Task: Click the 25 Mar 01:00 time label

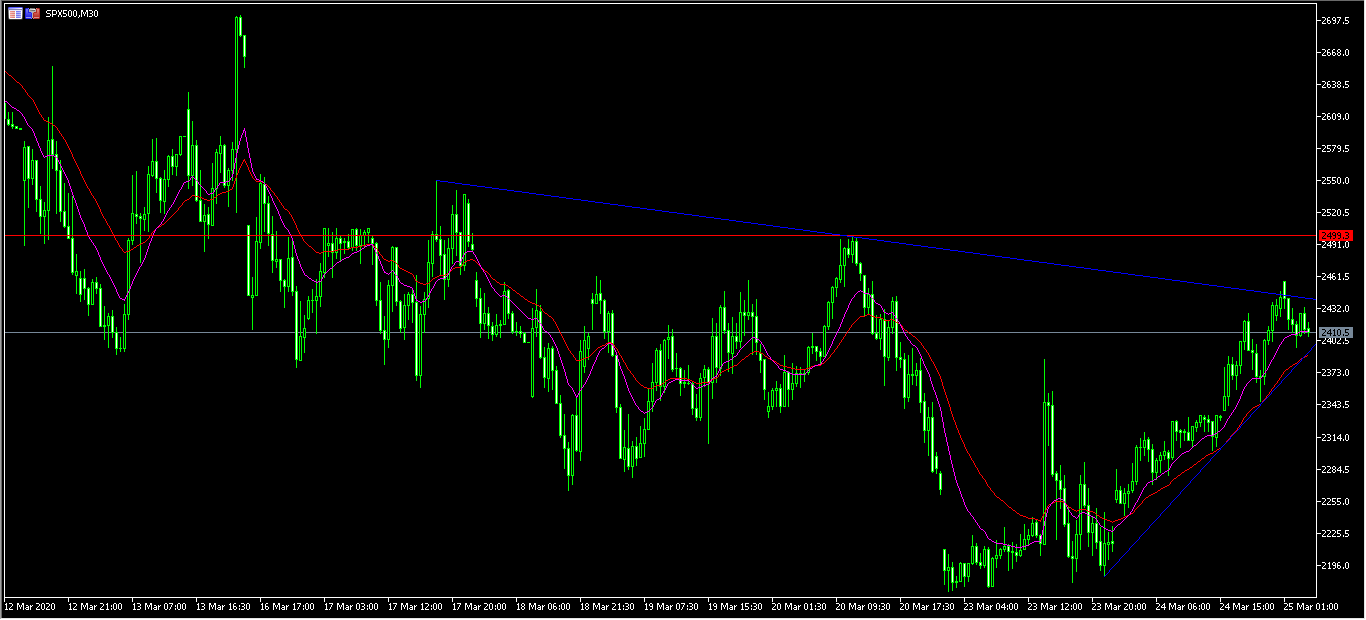Action: coord(1311,606)
